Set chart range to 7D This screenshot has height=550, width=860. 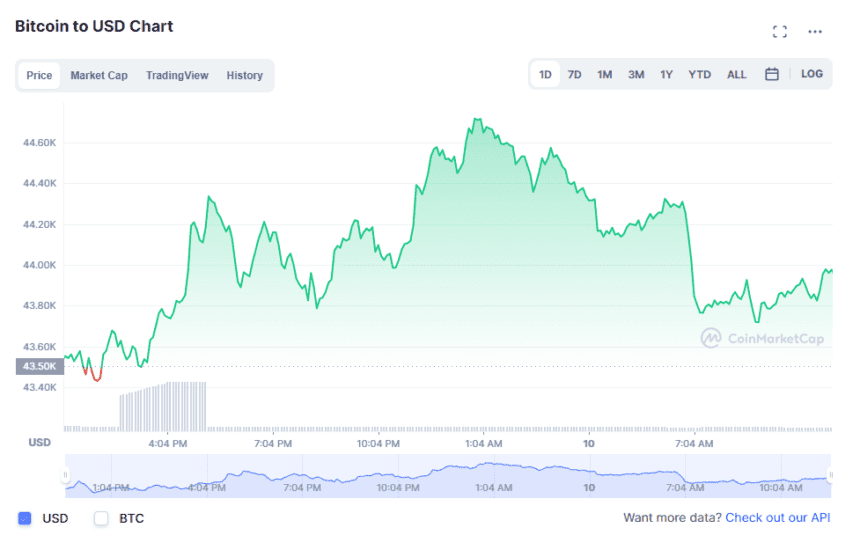point(575,74)
